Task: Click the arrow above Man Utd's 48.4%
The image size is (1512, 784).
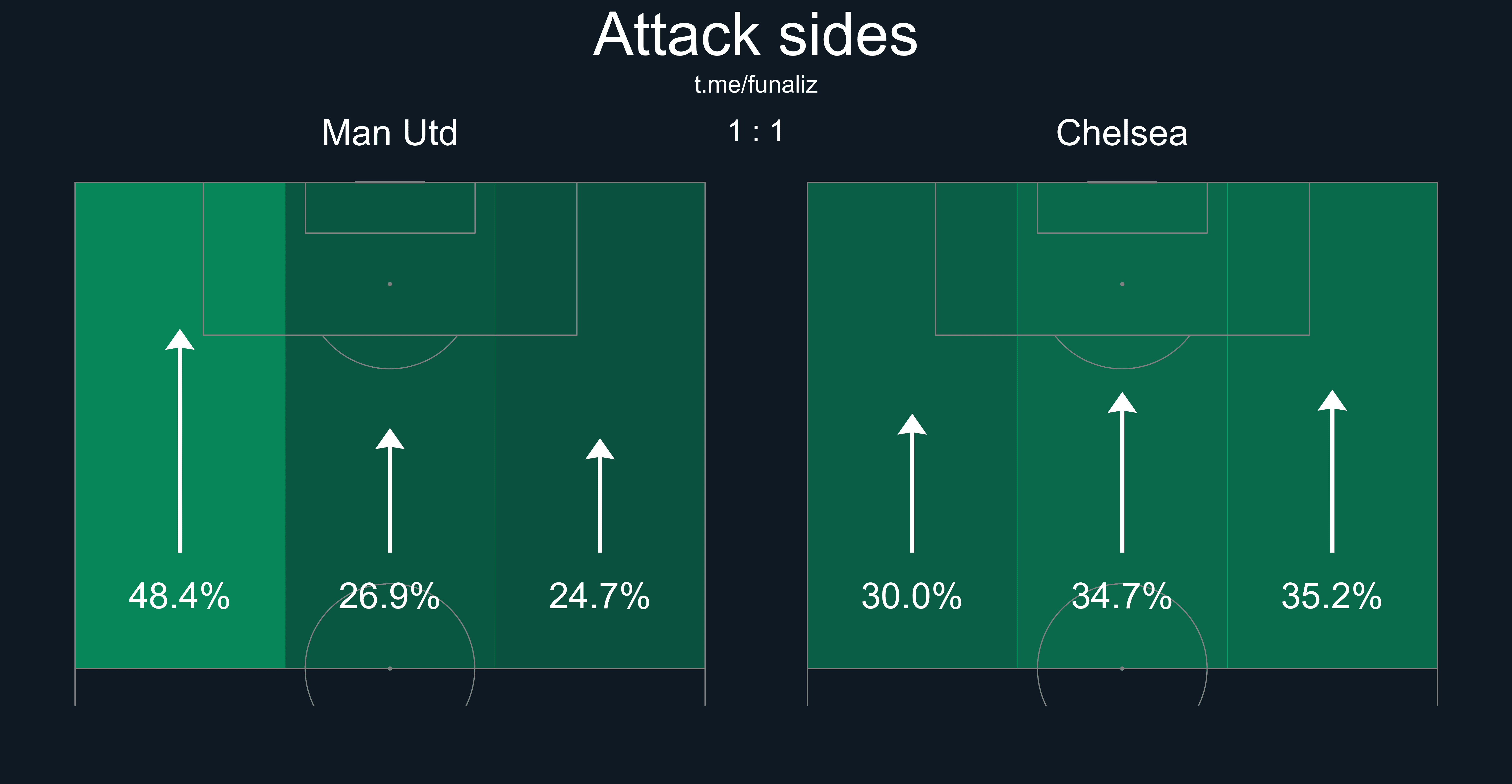Action: (180, 440)
